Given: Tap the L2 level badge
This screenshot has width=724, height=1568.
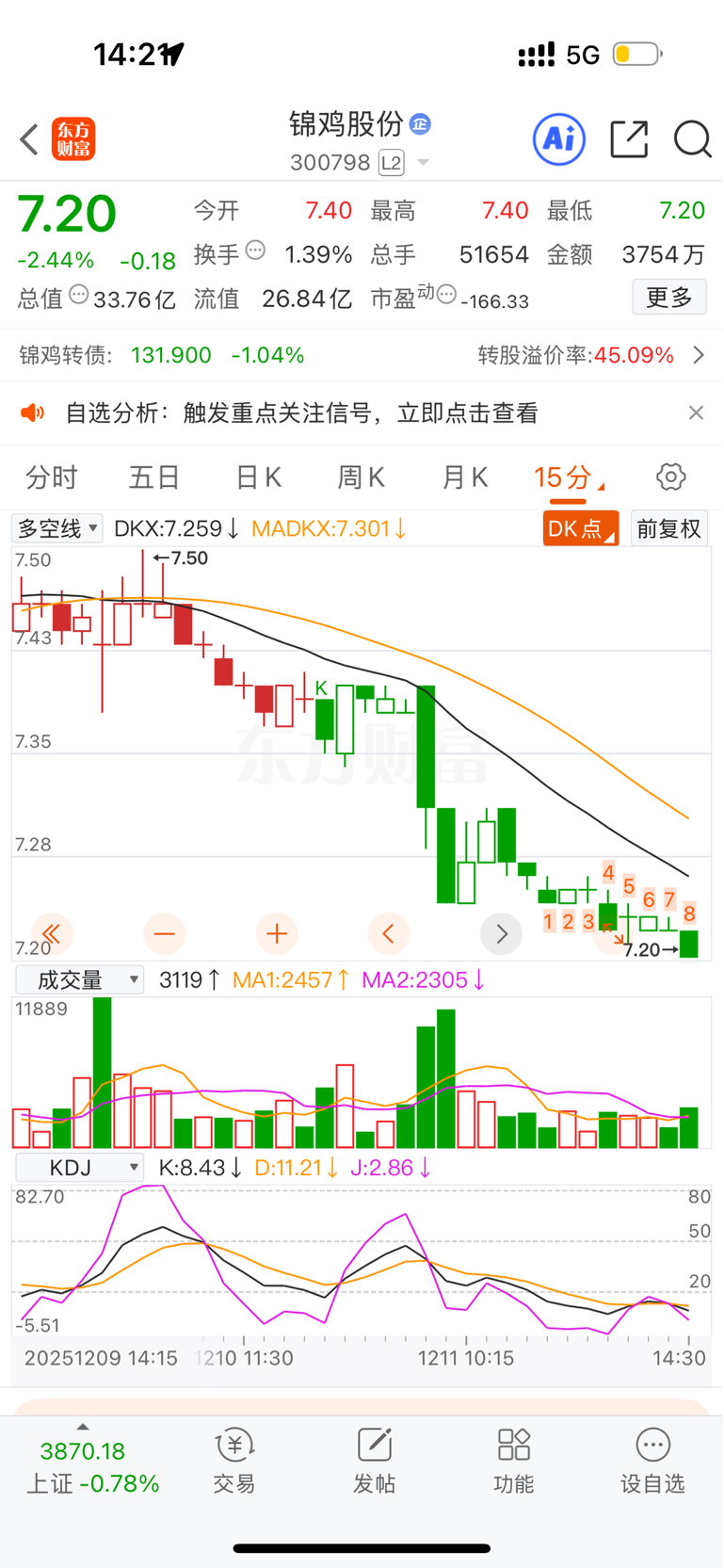Looking at the screenshot, I should point(391,163).
